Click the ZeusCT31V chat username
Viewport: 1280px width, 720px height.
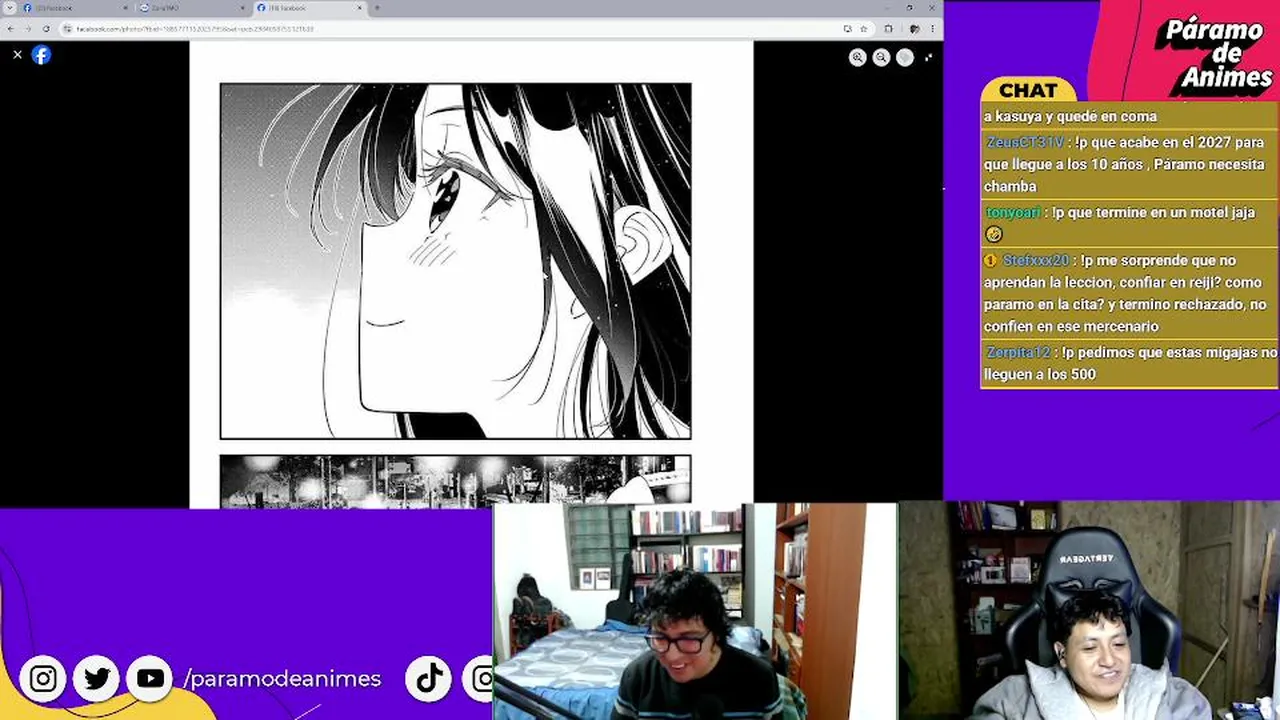tap(1025, 142)
